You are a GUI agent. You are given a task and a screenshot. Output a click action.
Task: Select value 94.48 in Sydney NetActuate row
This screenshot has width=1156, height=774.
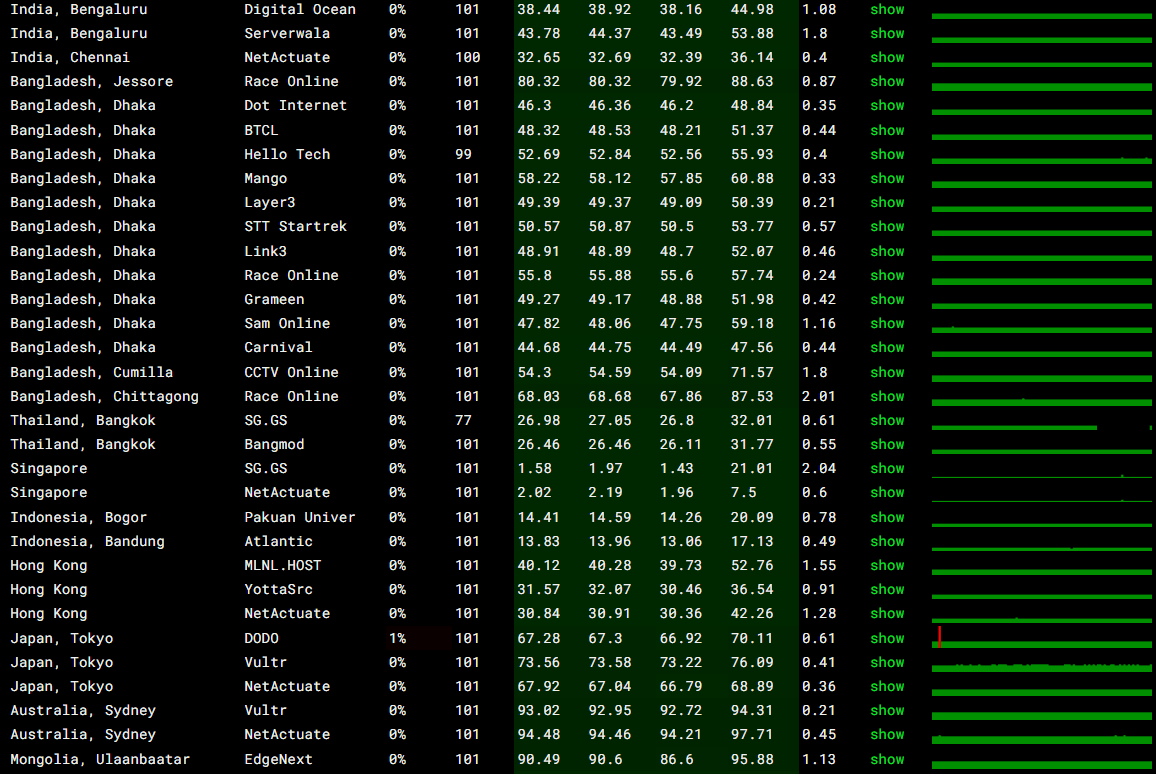[x=538, y=735]
